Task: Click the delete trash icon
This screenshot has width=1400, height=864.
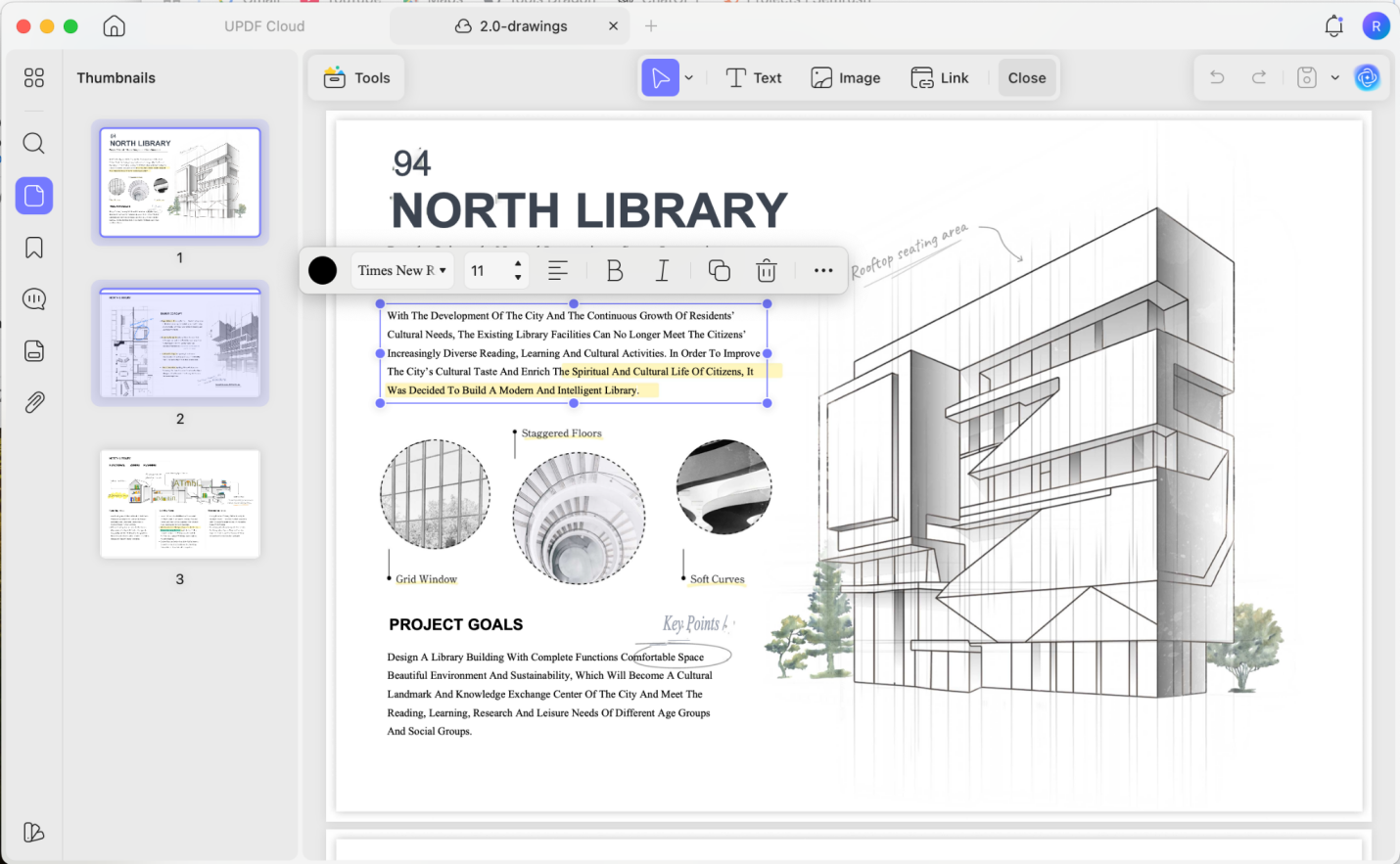Action: pyautogui.click(x=767, y=271)
